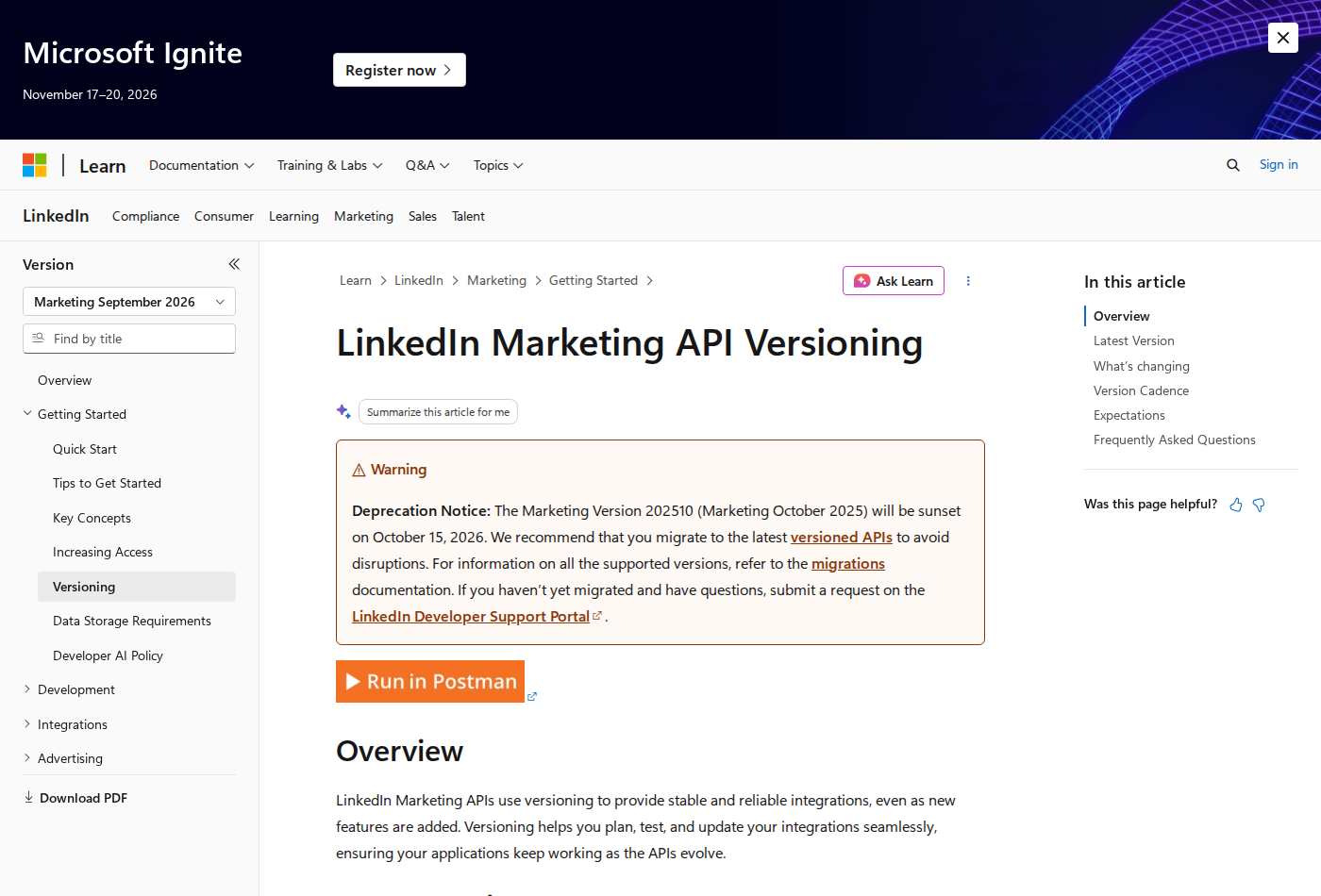This screenshot has height=896, width=1321.
Task: Click the download icon next to Download PDF
Action: [x=28, y=797]
